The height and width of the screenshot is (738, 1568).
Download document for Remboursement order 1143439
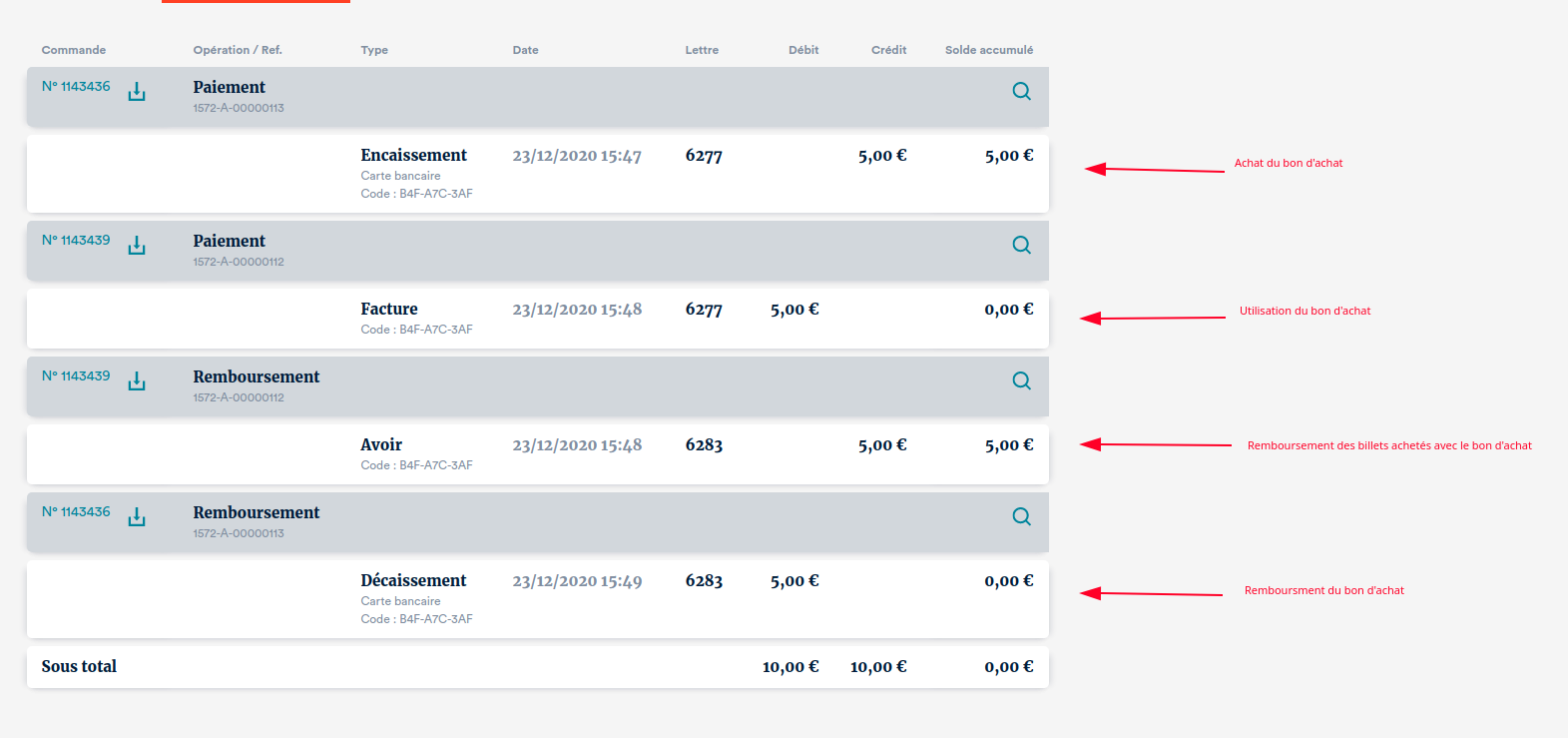tap(137, 381)
